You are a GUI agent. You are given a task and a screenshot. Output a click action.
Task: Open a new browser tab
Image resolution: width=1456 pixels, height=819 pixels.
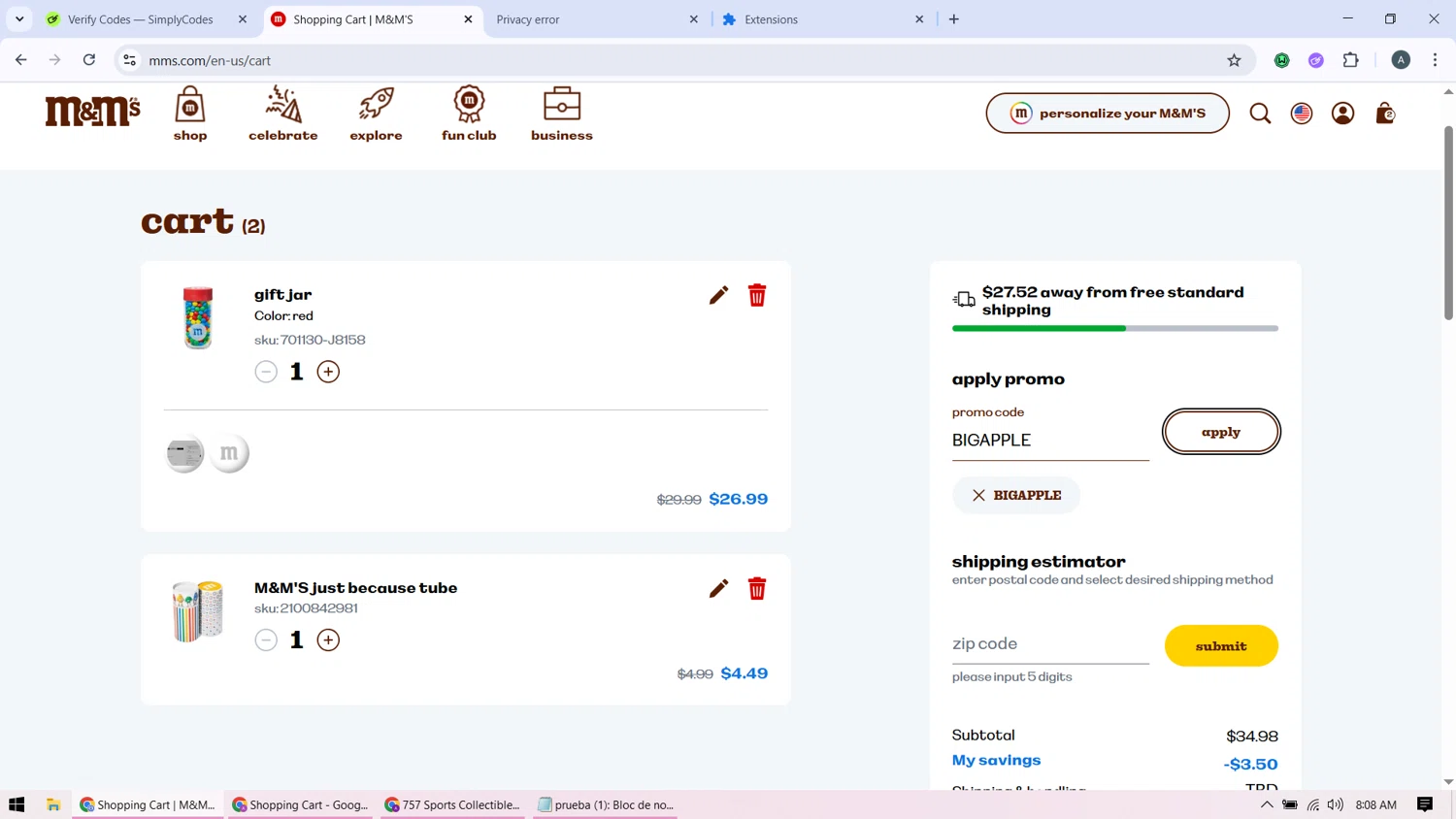(954, 19)
